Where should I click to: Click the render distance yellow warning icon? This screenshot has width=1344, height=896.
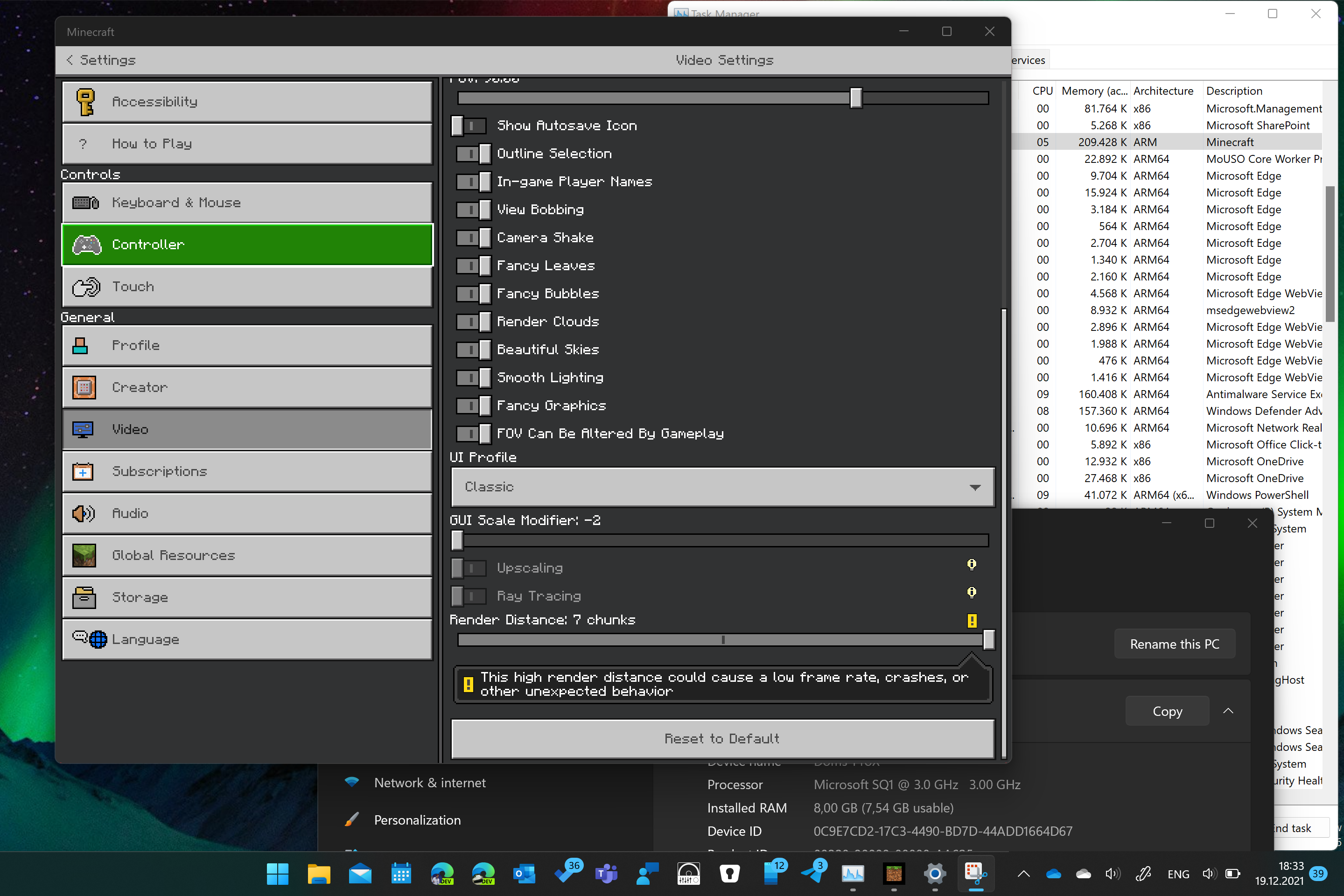click(972, 621)
